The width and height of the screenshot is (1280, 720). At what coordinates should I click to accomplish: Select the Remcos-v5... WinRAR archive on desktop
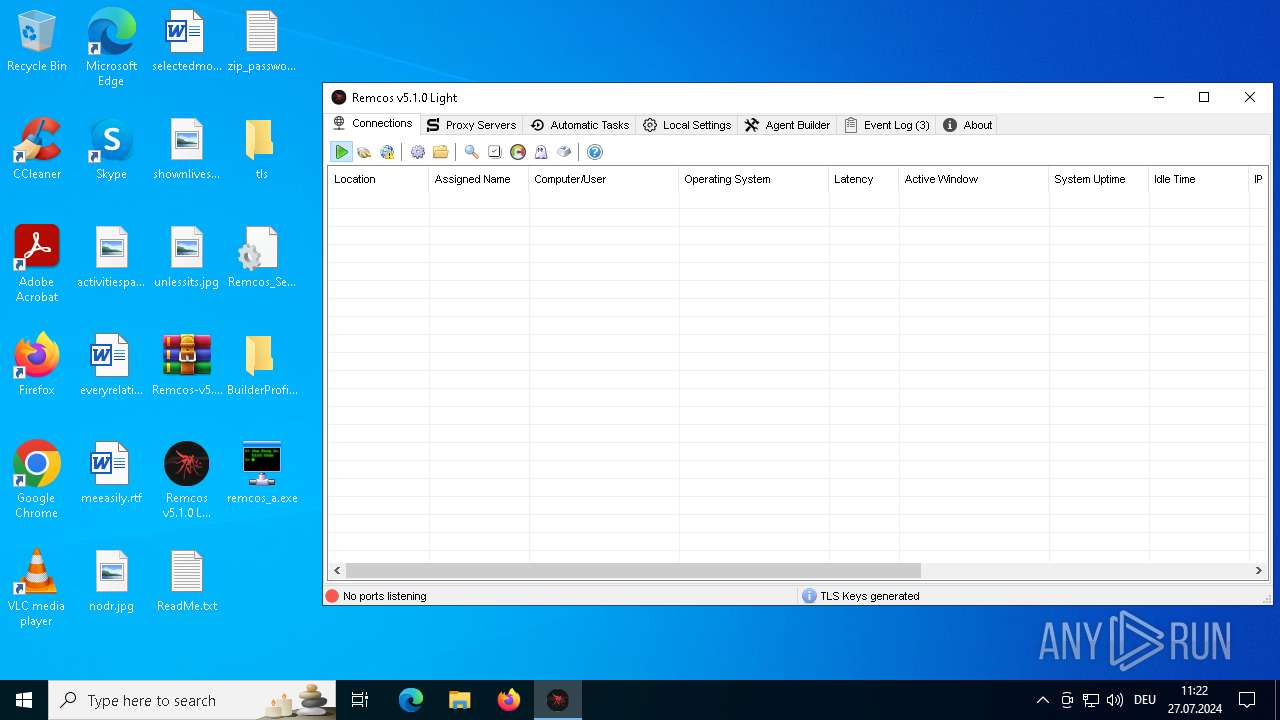[187, 365]
